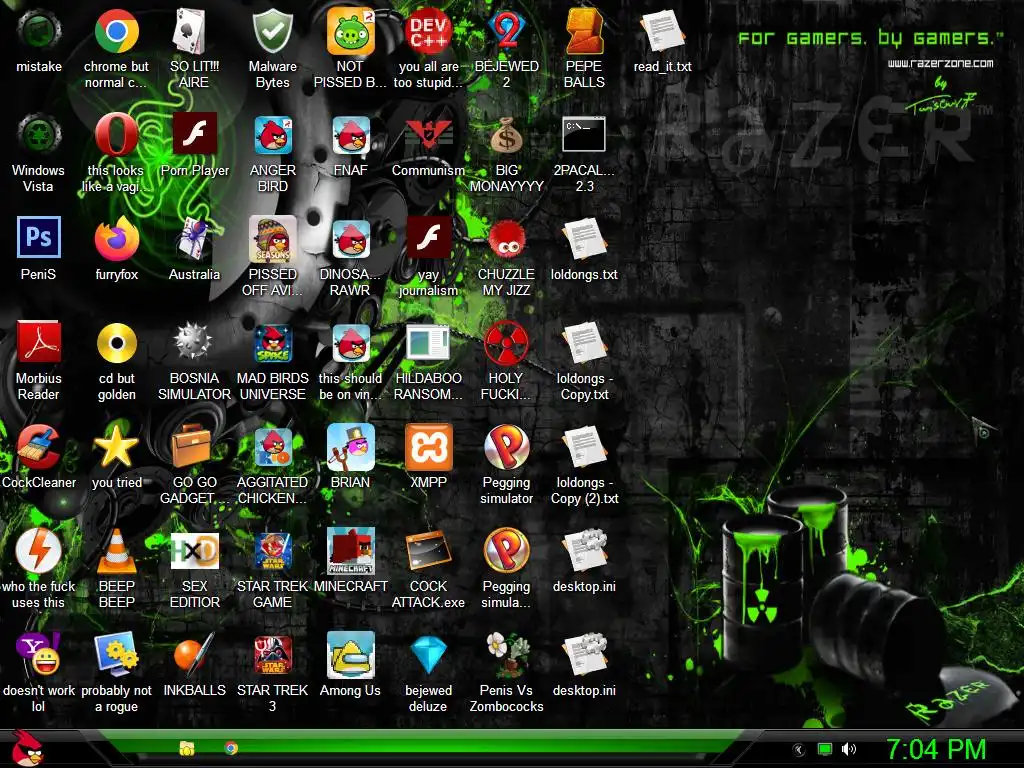Open the INKBALLS icon
This screenshot has height=768, width=1024.
[194, 654]
